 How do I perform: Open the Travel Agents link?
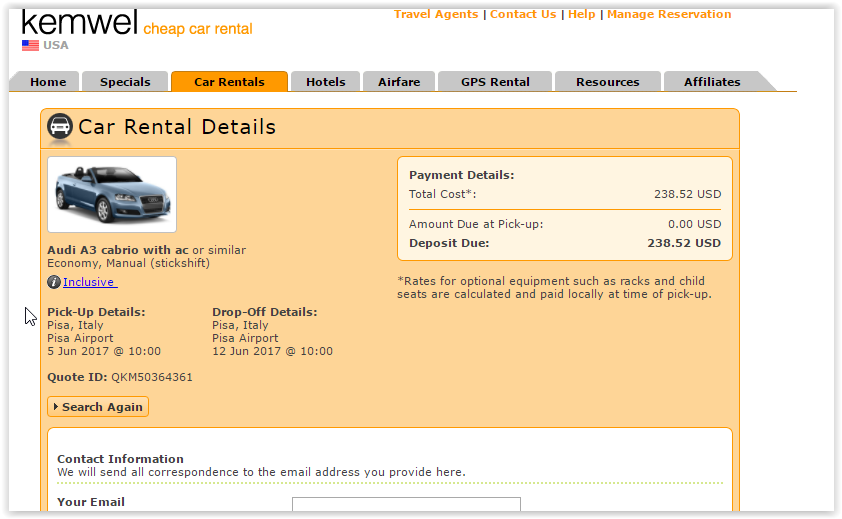(x=436, y=15)
